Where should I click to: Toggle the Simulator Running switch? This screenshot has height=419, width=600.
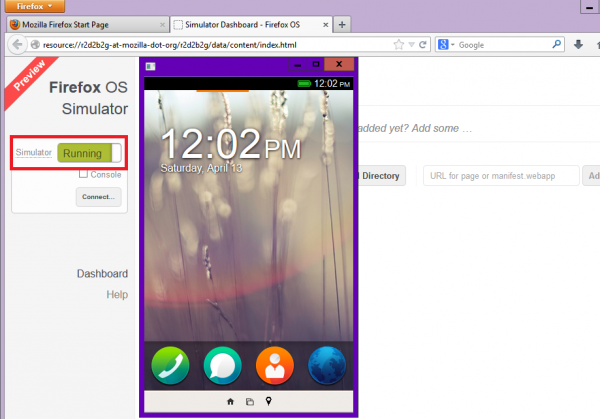(x=90, y=153)
